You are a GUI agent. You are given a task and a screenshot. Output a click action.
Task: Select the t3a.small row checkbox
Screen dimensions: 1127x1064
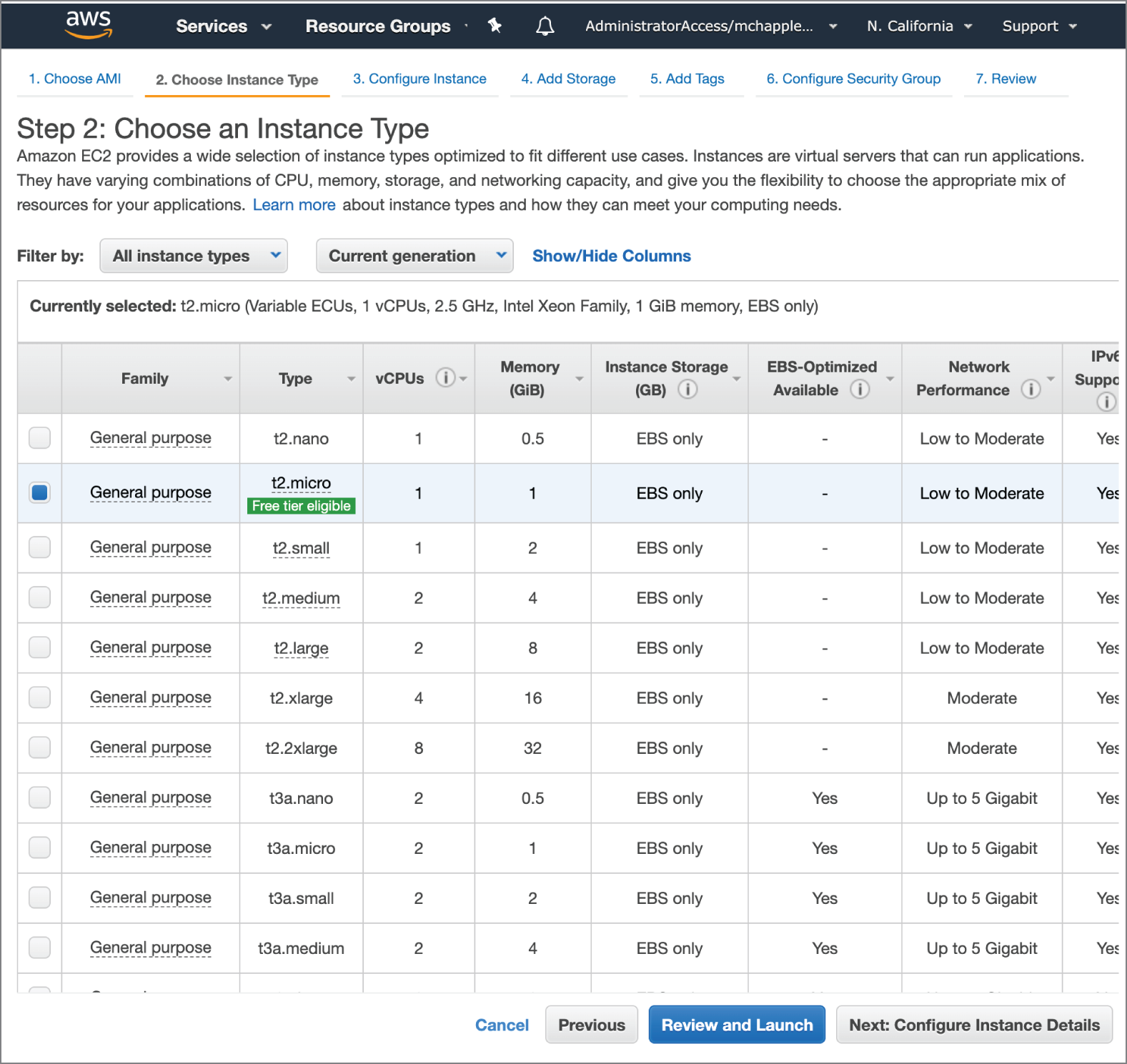[40, 898]
